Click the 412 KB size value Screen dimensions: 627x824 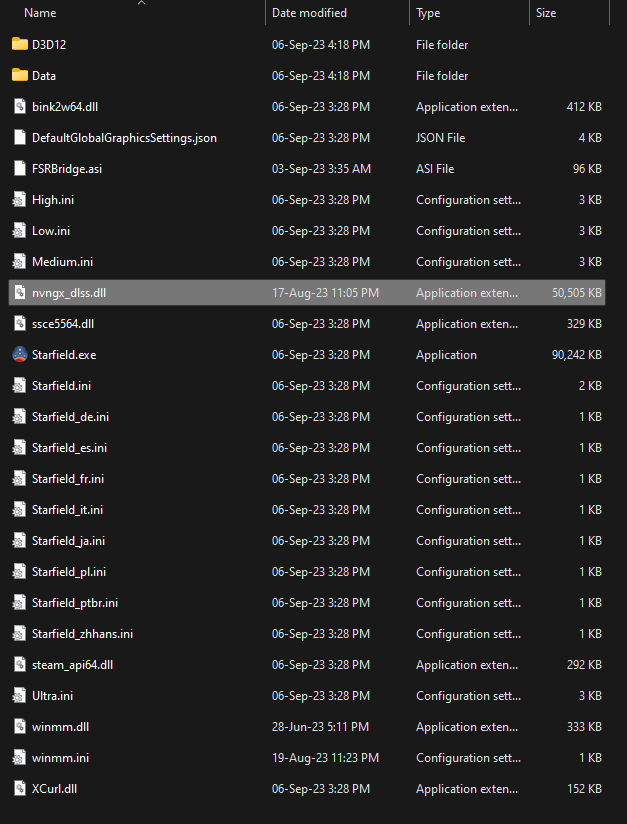tap(584, 107)
